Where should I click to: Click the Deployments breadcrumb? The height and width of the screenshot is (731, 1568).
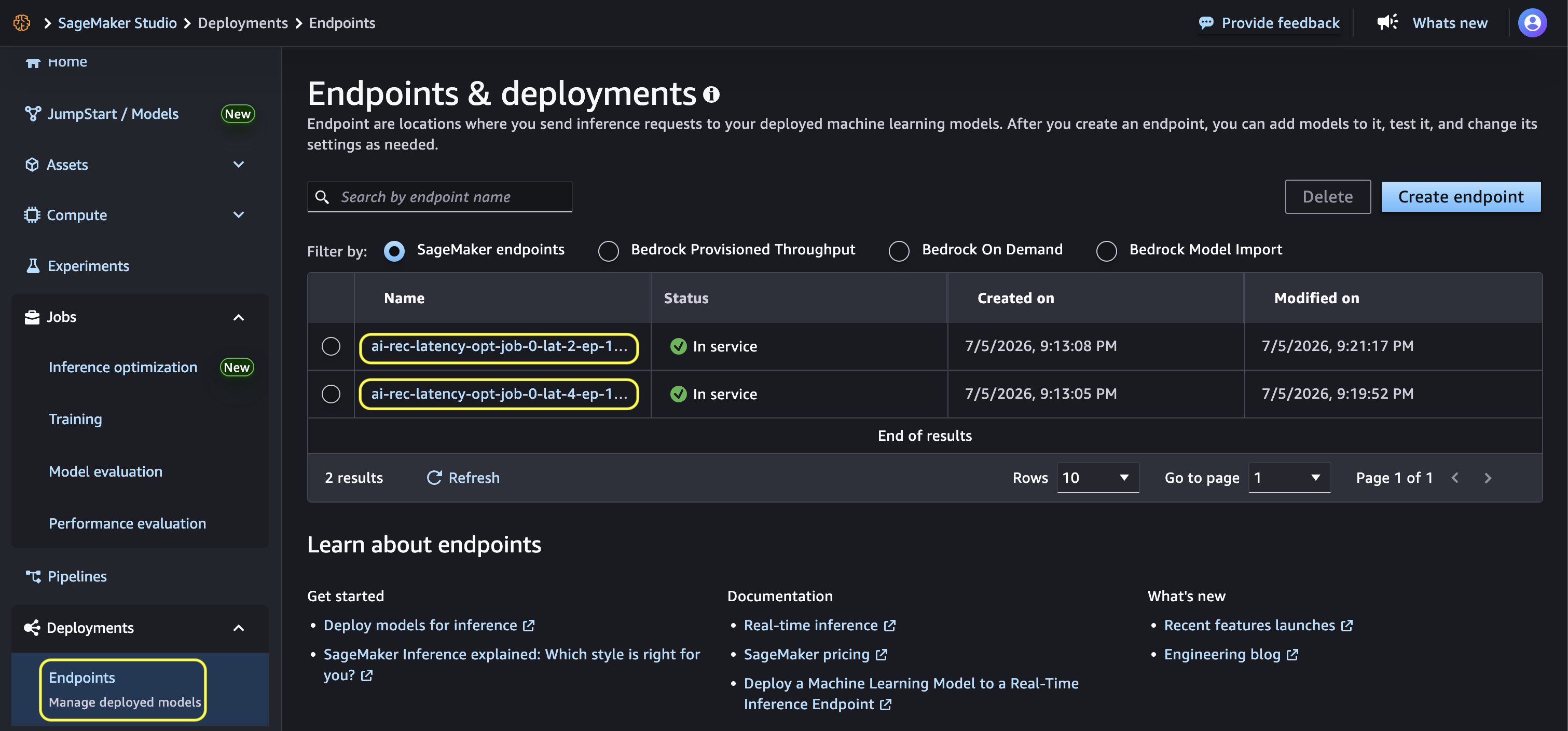243,22
